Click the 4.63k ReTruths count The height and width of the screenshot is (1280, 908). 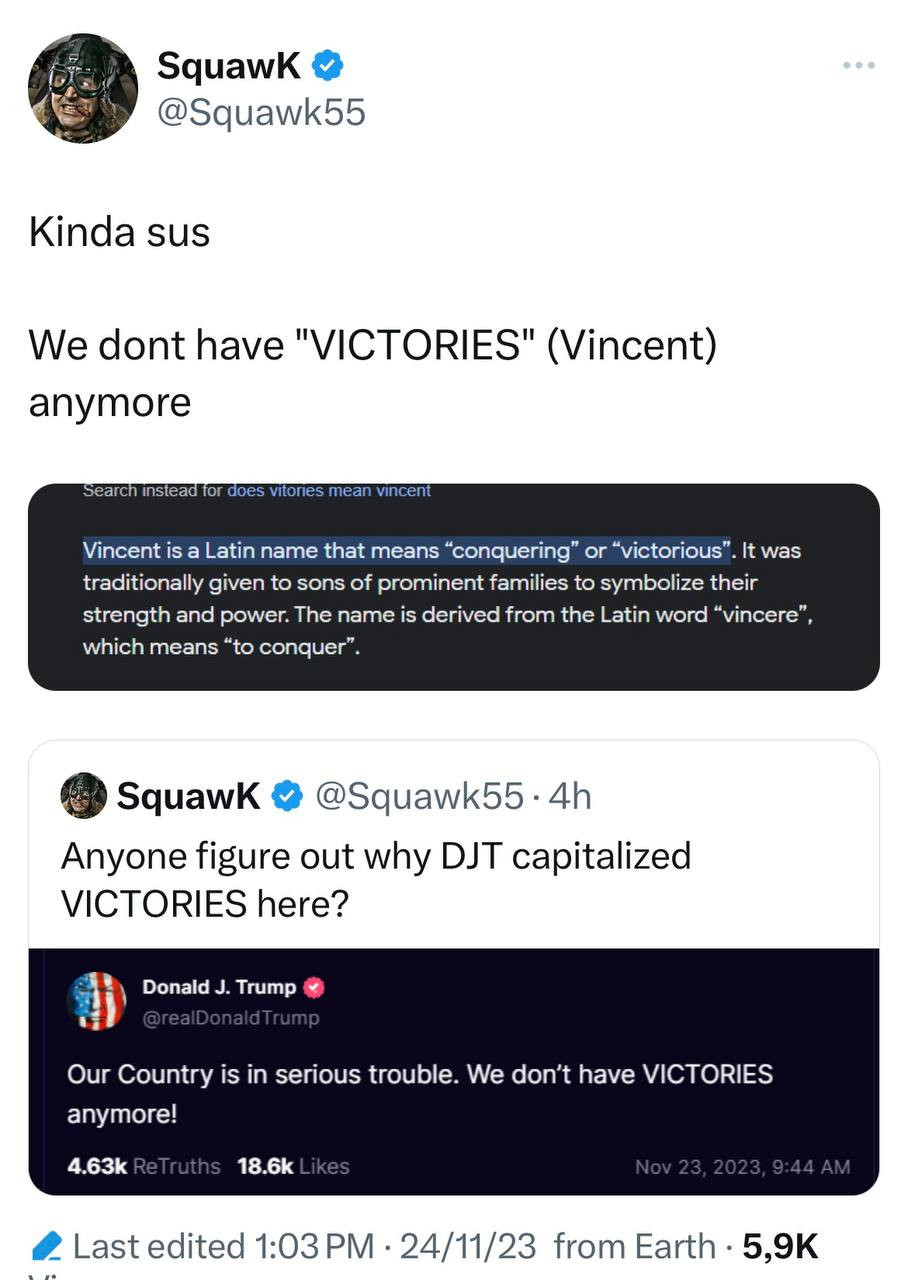click(x=144, y=1166)
